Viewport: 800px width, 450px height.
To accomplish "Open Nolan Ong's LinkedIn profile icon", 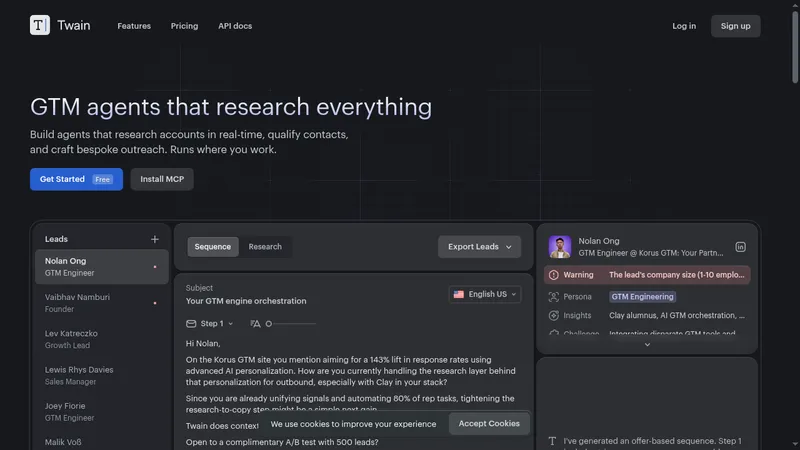I will [740, 247].
